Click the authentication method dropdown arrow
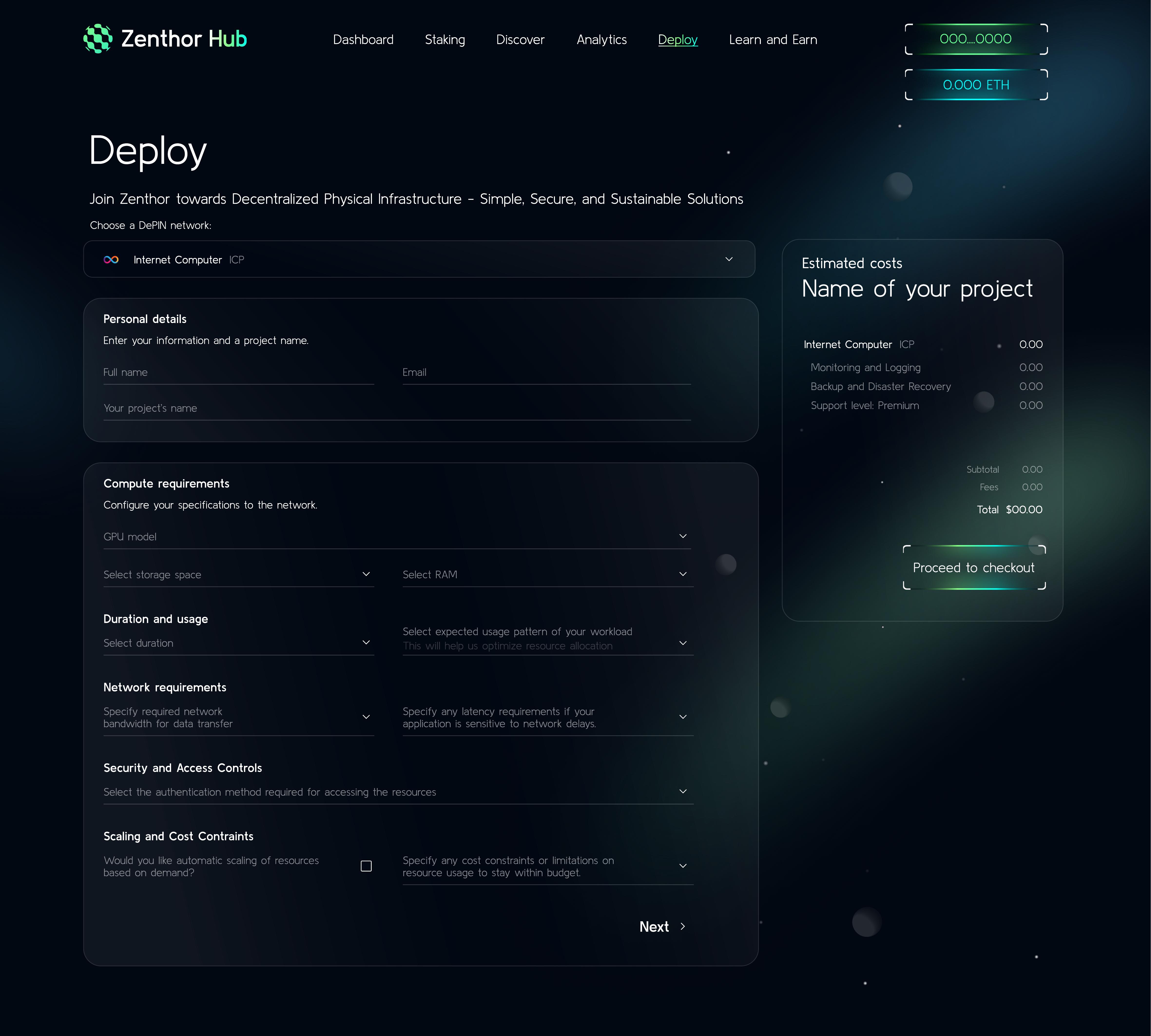 [683, 791]
